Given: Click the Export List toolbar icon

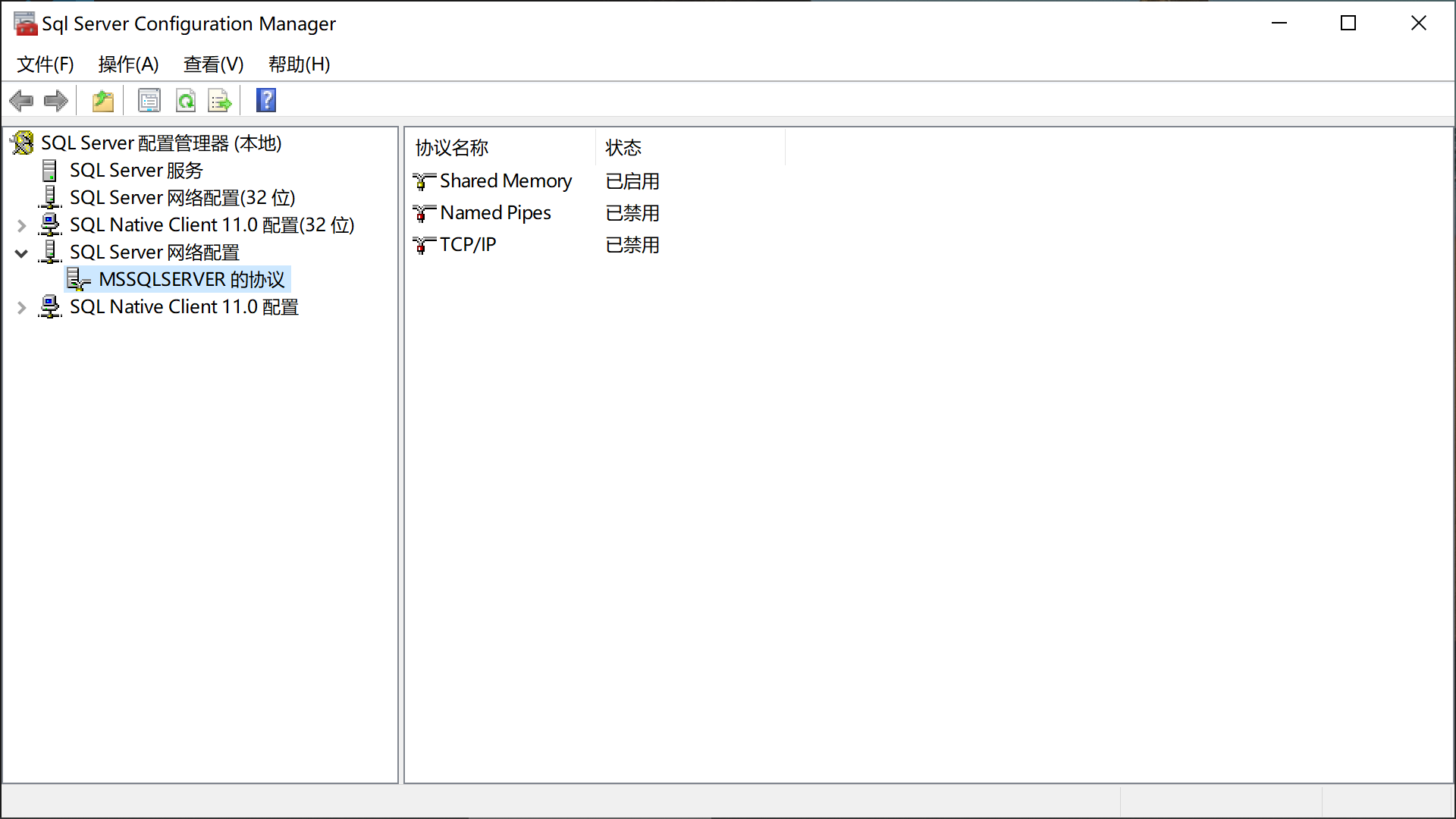Looking at the screenshot, I should (x=220, y=100).
